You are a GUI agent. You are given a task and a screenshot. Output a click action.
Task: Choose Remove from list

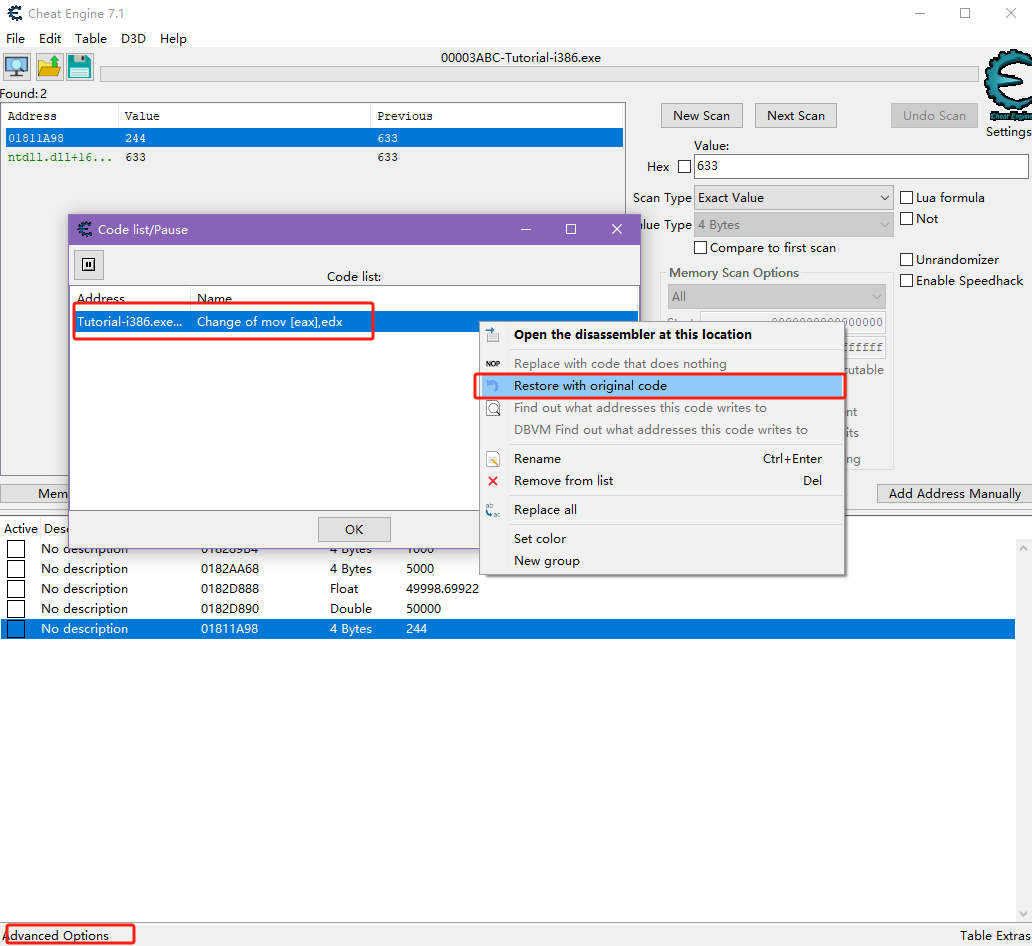661,481
